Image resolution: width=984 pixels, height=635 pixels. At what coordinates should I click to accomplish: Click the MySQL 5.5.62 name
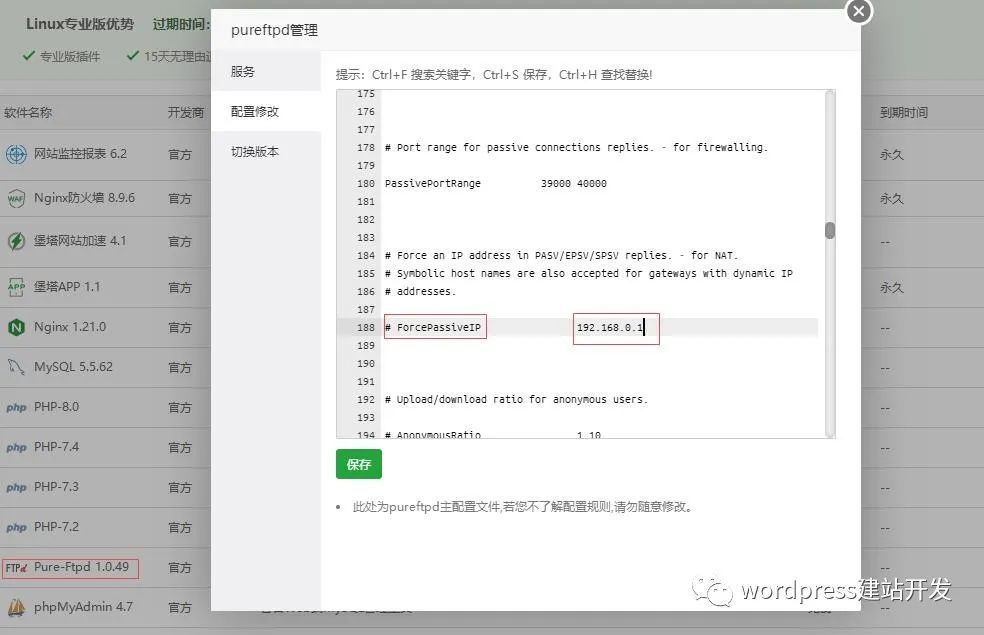click(73, 367)
